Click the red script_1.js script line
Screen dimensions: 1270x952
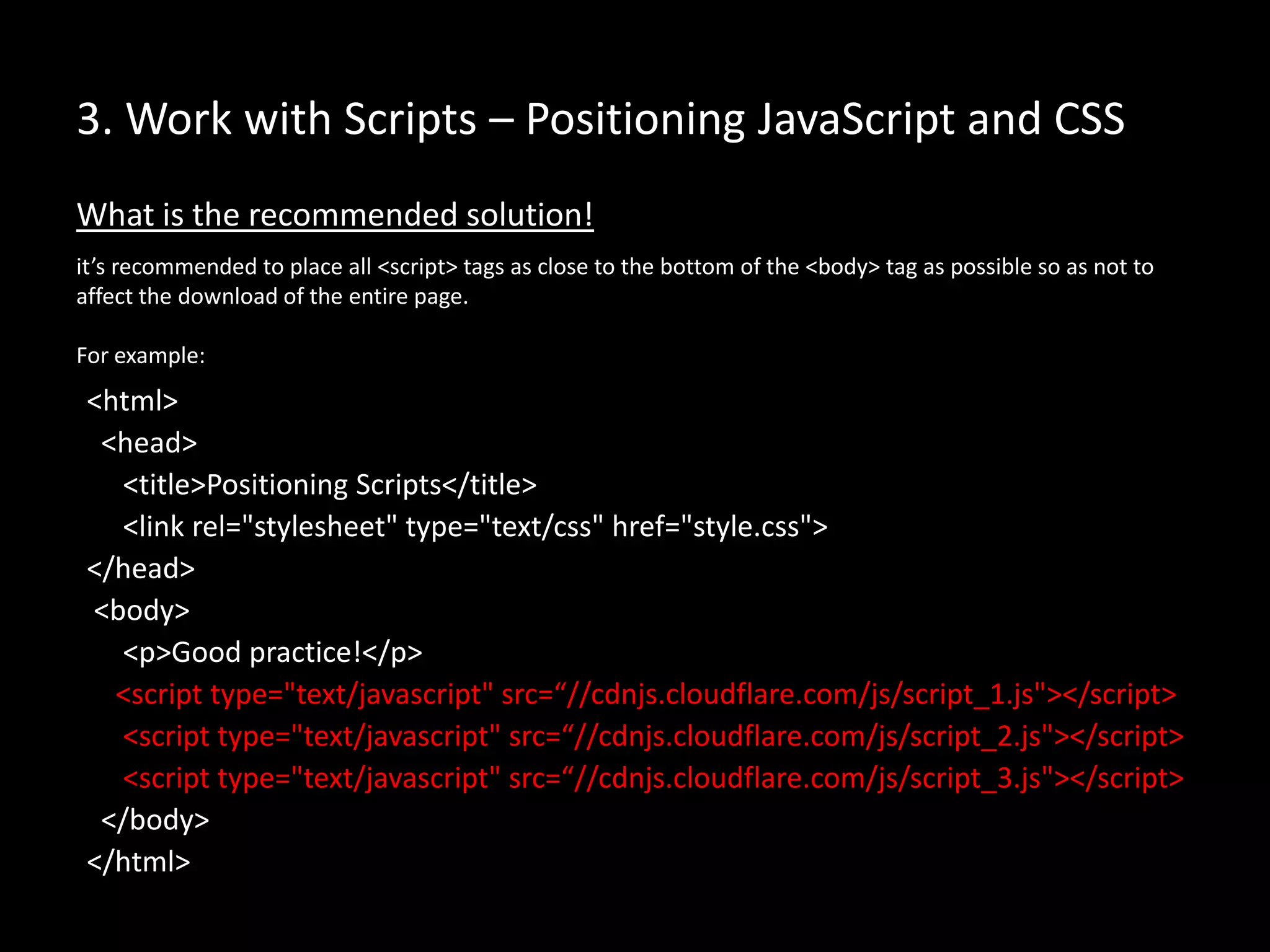(x=646, y=695)
